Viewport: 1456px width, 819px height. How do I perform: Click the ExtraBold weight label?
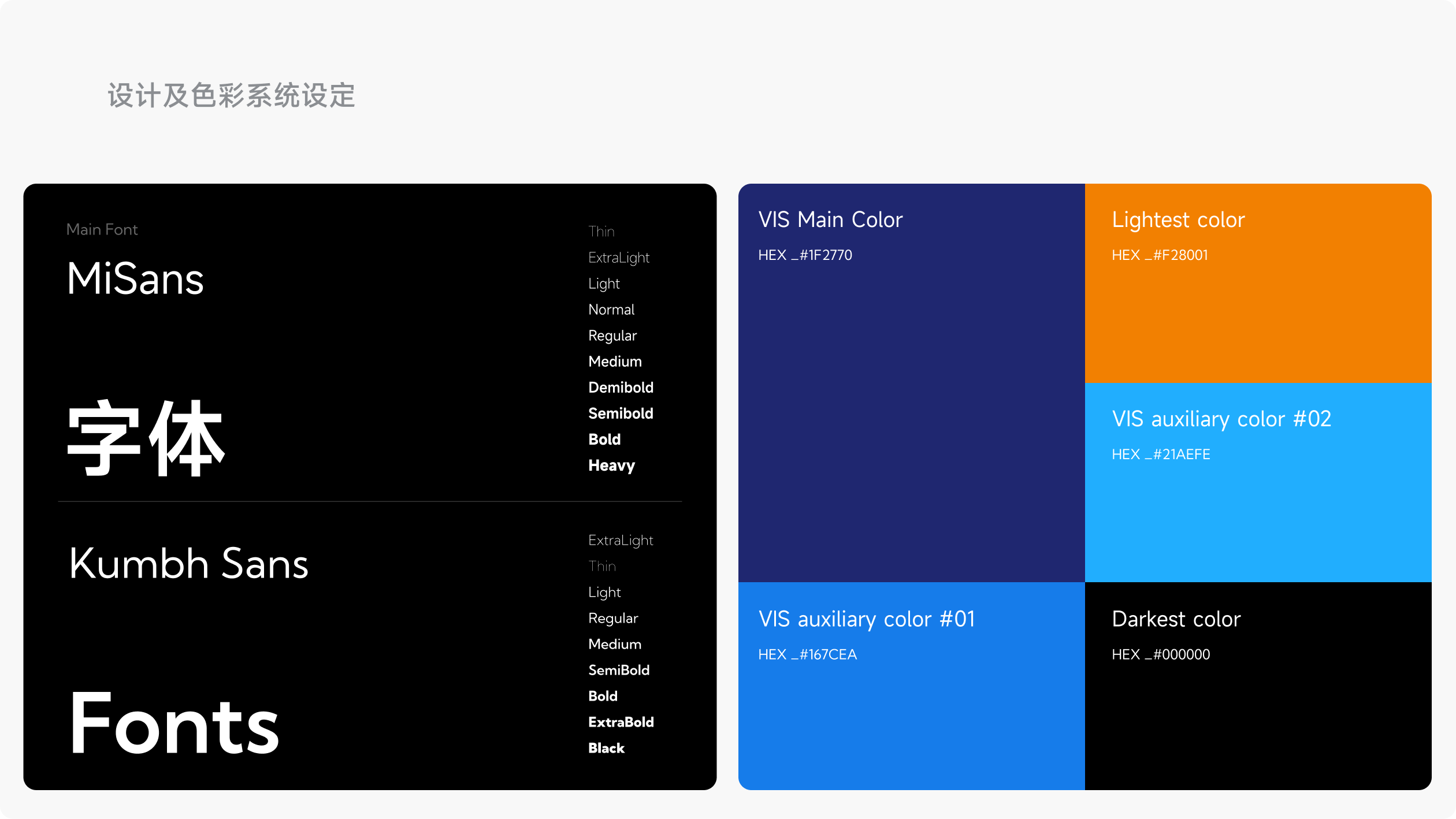point(621,722)
